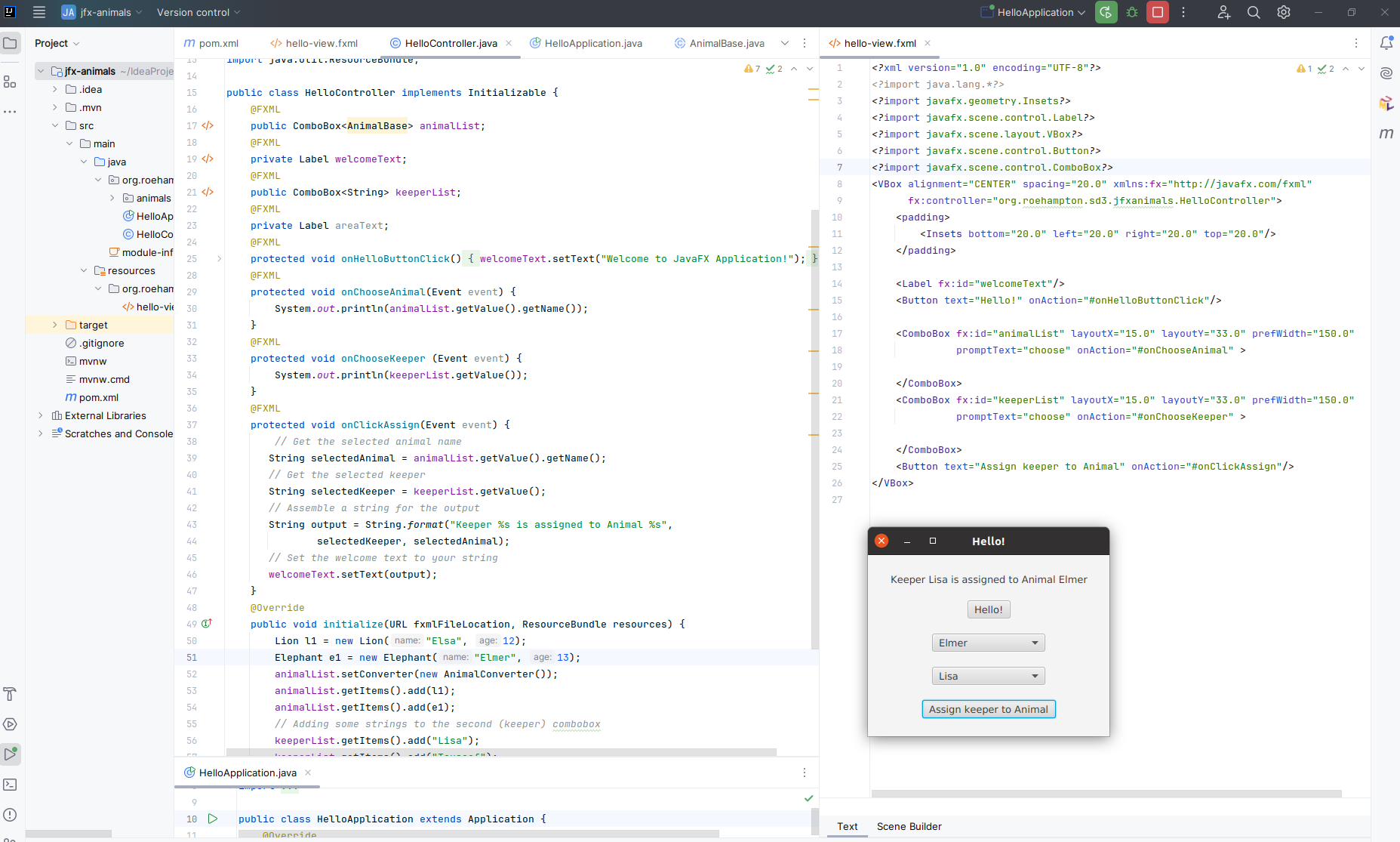Open the Run tool window
The image size is (1400, 842).
click(11, 754)
